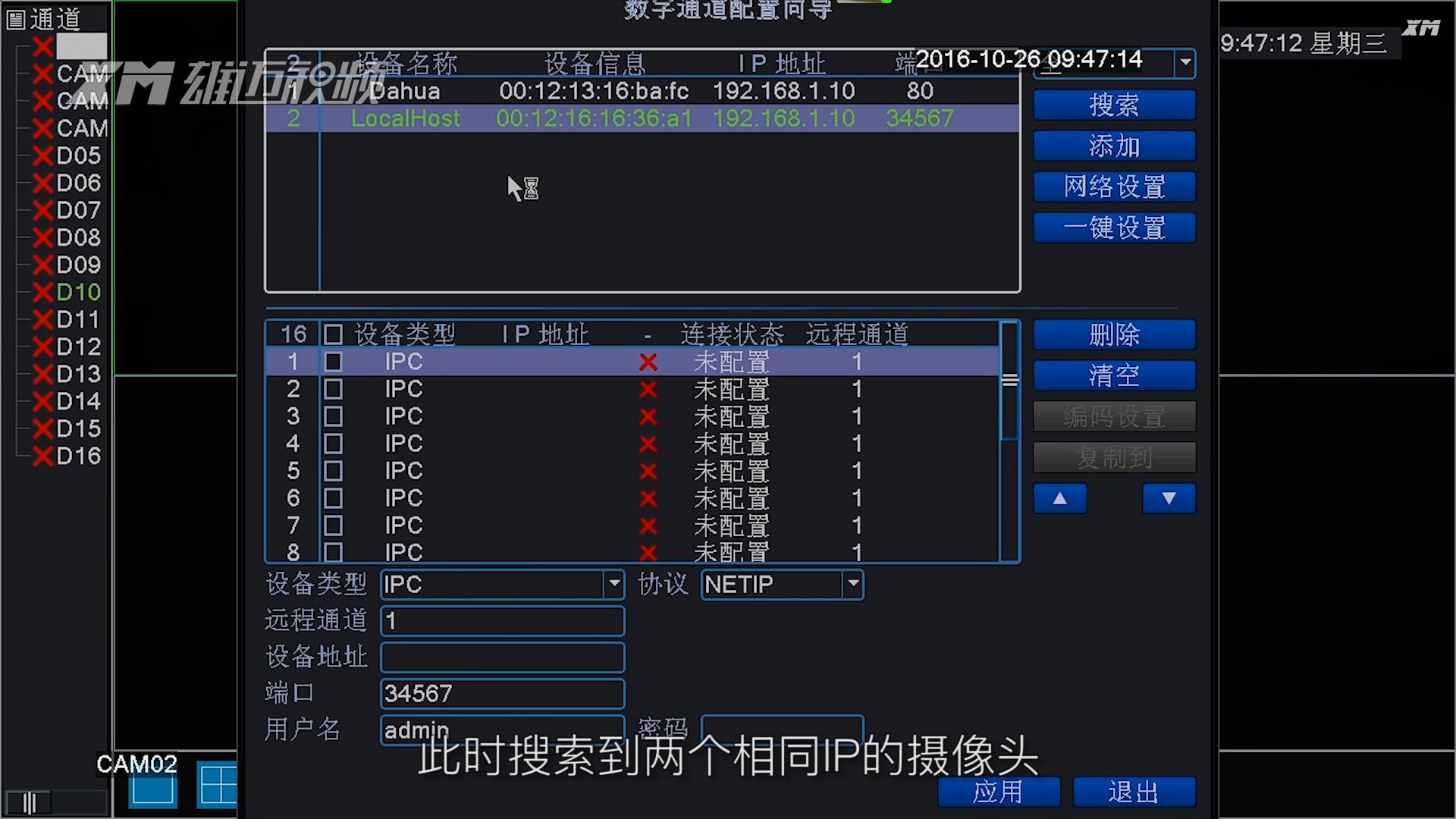Select the LocalHost device entry row
Viewport: 1456px width, 819px height.
pos(640,118)
